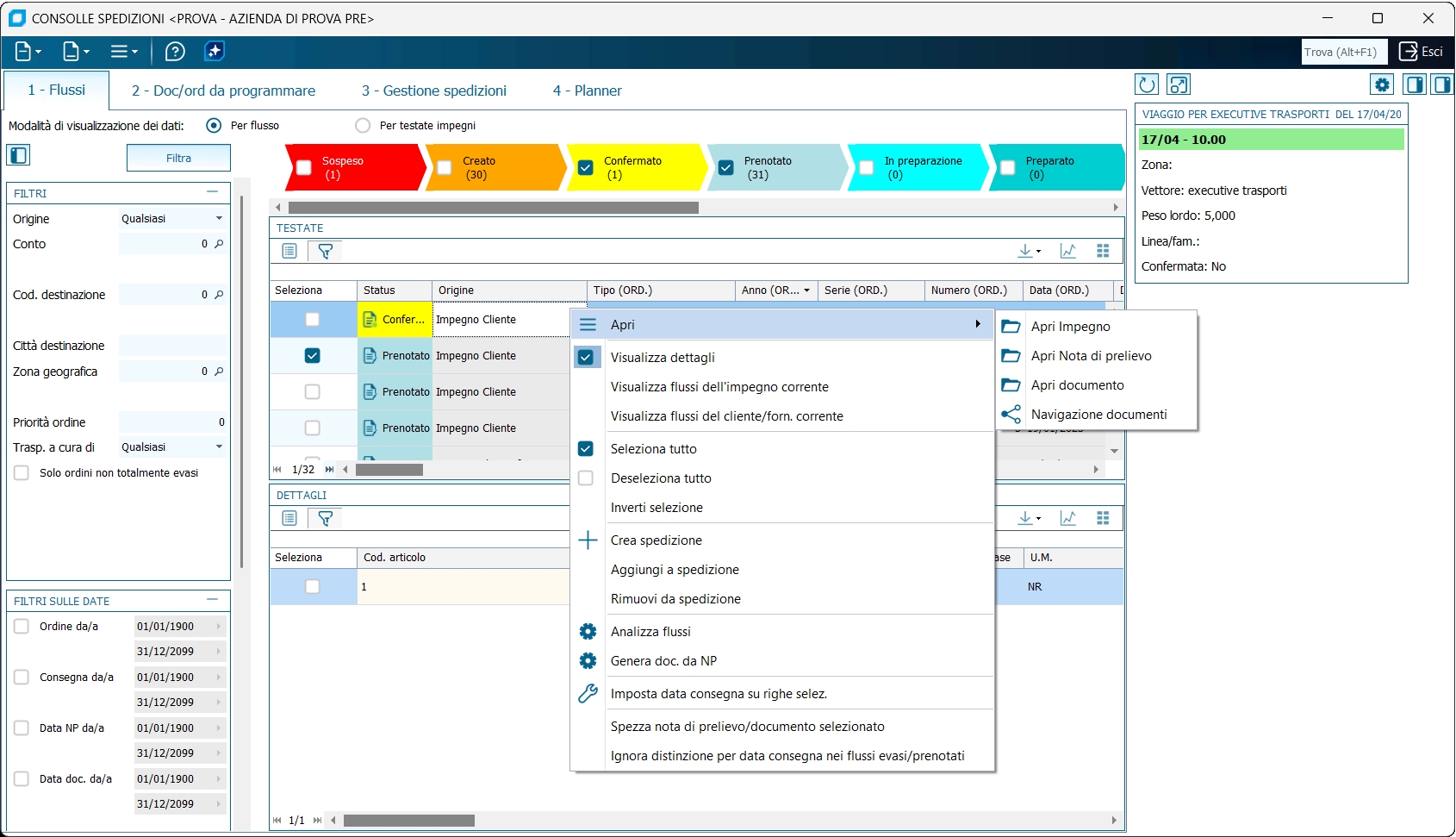1456x837 pixels.
Task: Select the 'Per testate impegni' radio button
Action: tap(363, 126)
